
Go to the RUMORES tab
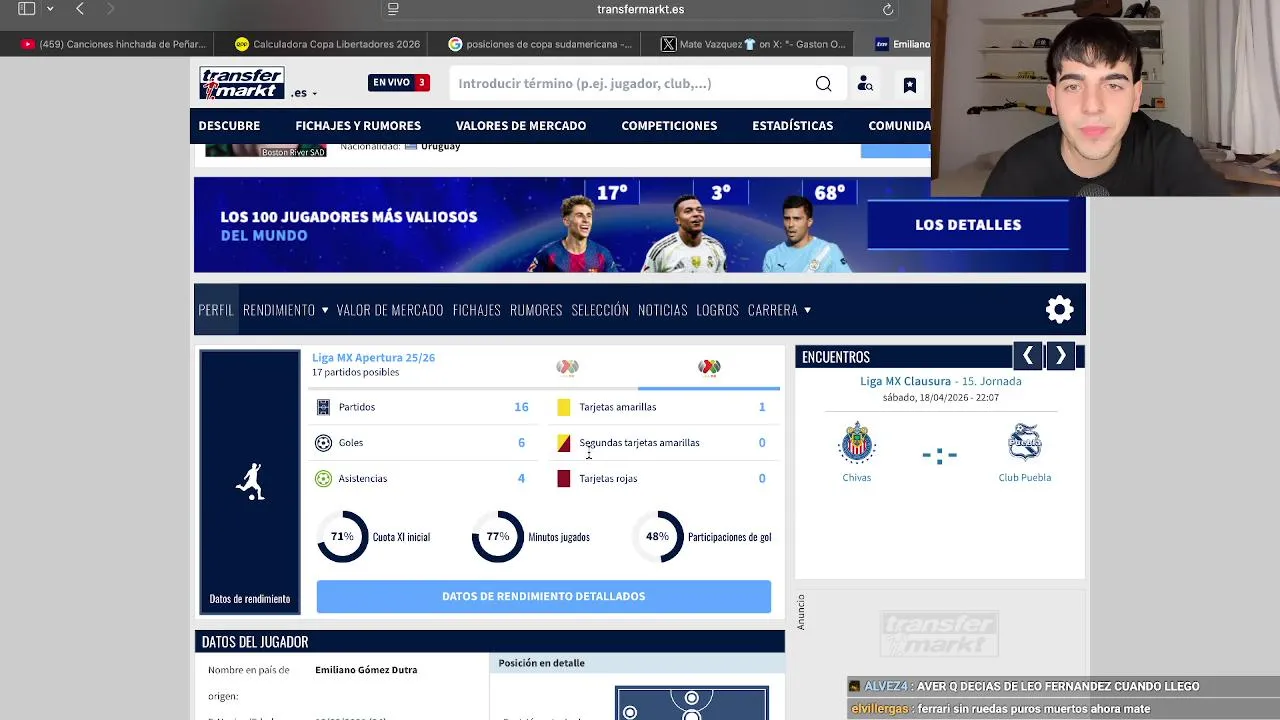(536, 310)
